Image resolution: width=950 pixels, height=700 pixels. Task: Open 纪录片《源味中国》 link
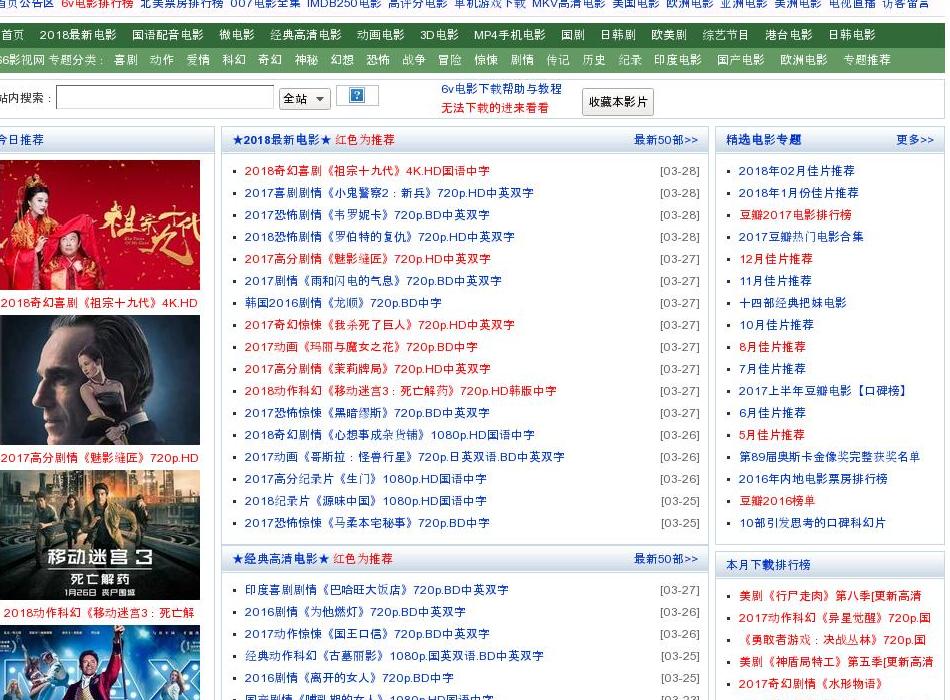pyautogui.click(x=365, y=501)
